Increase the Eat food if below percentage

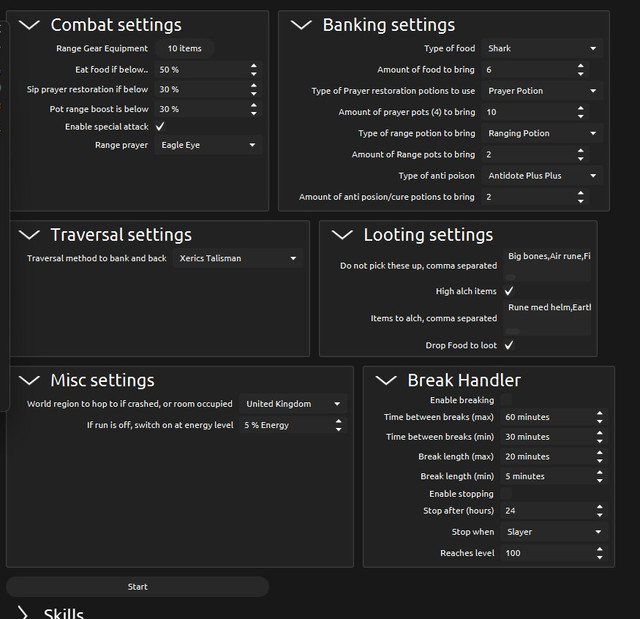254,66
